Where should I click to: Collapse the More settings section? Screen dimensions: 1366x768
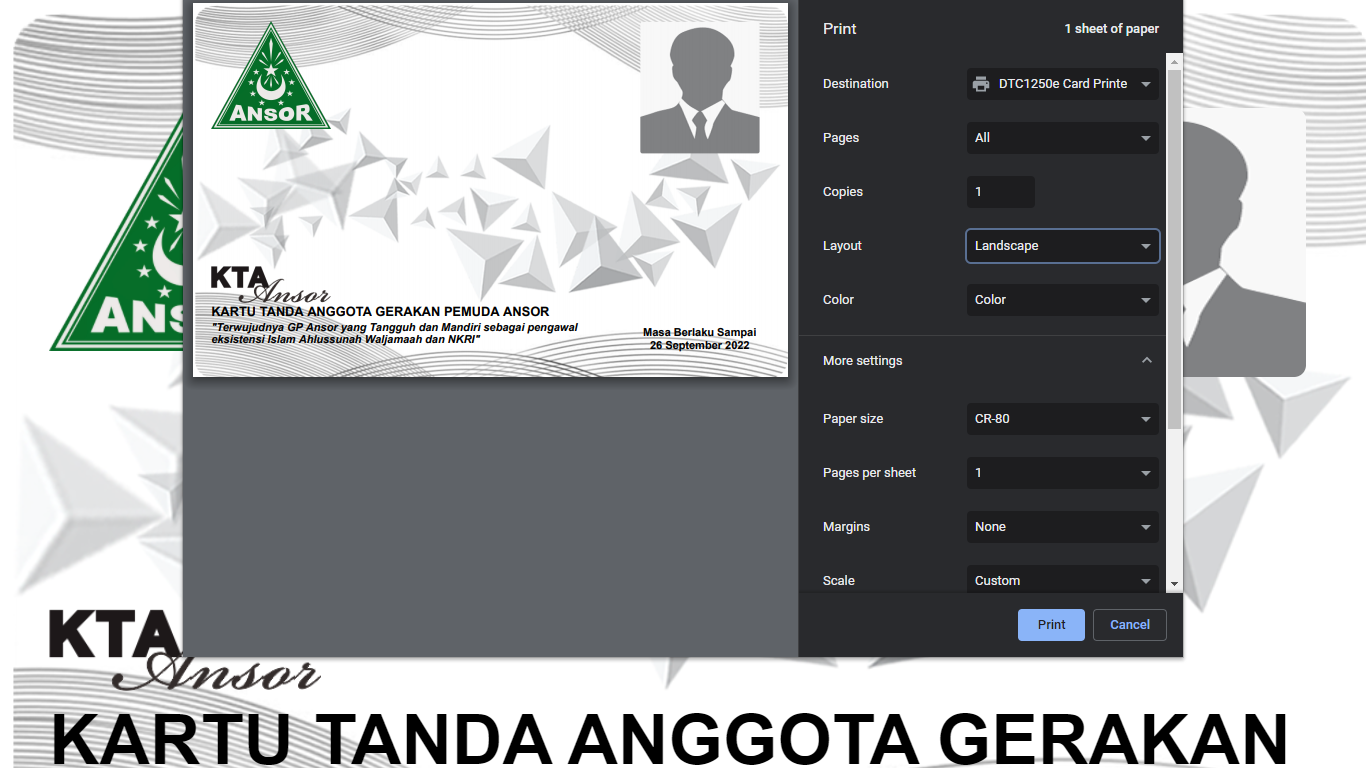[1147, 361]
